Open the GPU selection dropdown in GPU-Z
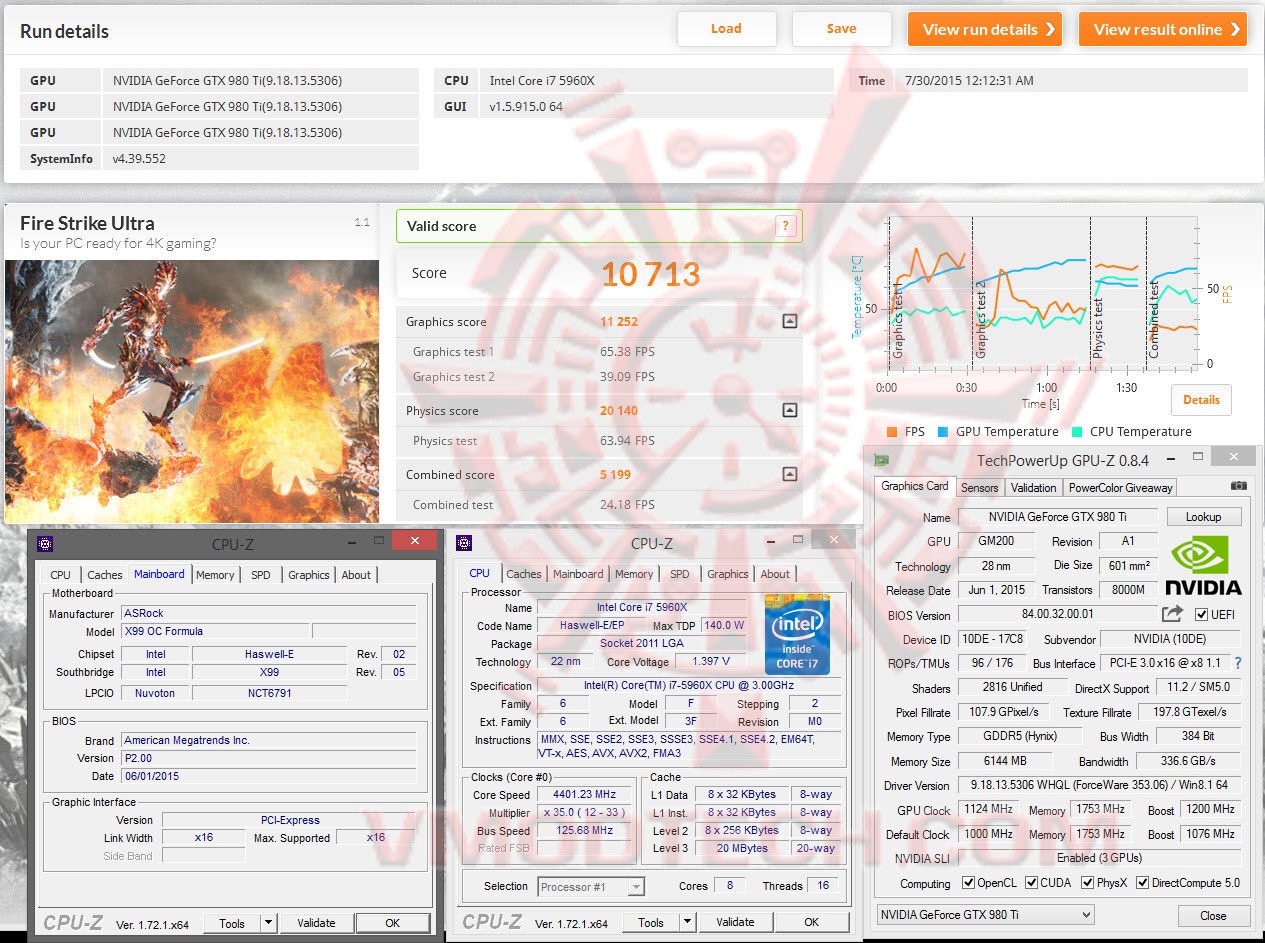 [x=985, y=914]
